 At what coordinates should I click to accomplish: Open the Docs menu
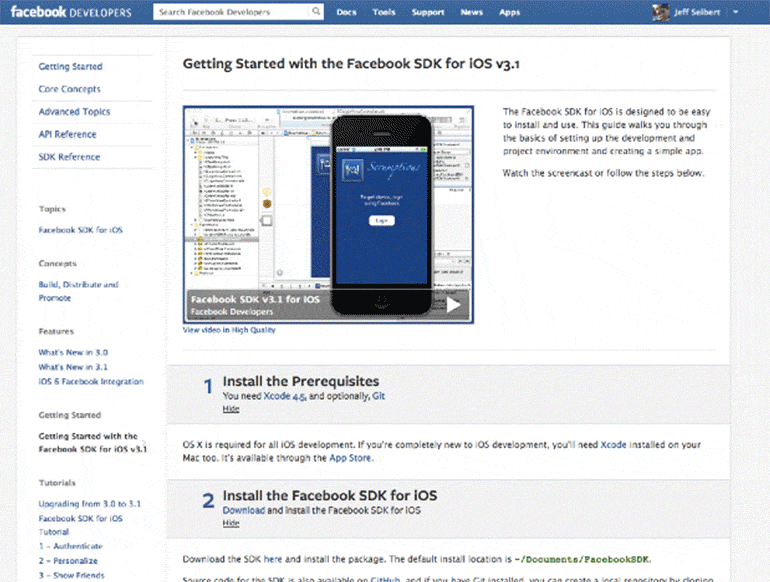click(x=346, y=12)
